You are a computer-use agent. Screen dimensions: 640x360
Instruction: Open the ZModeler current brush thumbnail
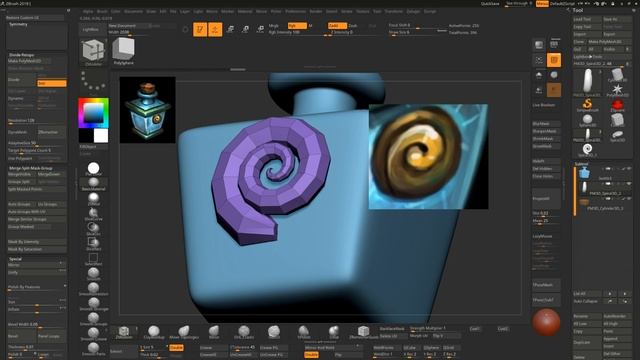click(x=93, y=52)
